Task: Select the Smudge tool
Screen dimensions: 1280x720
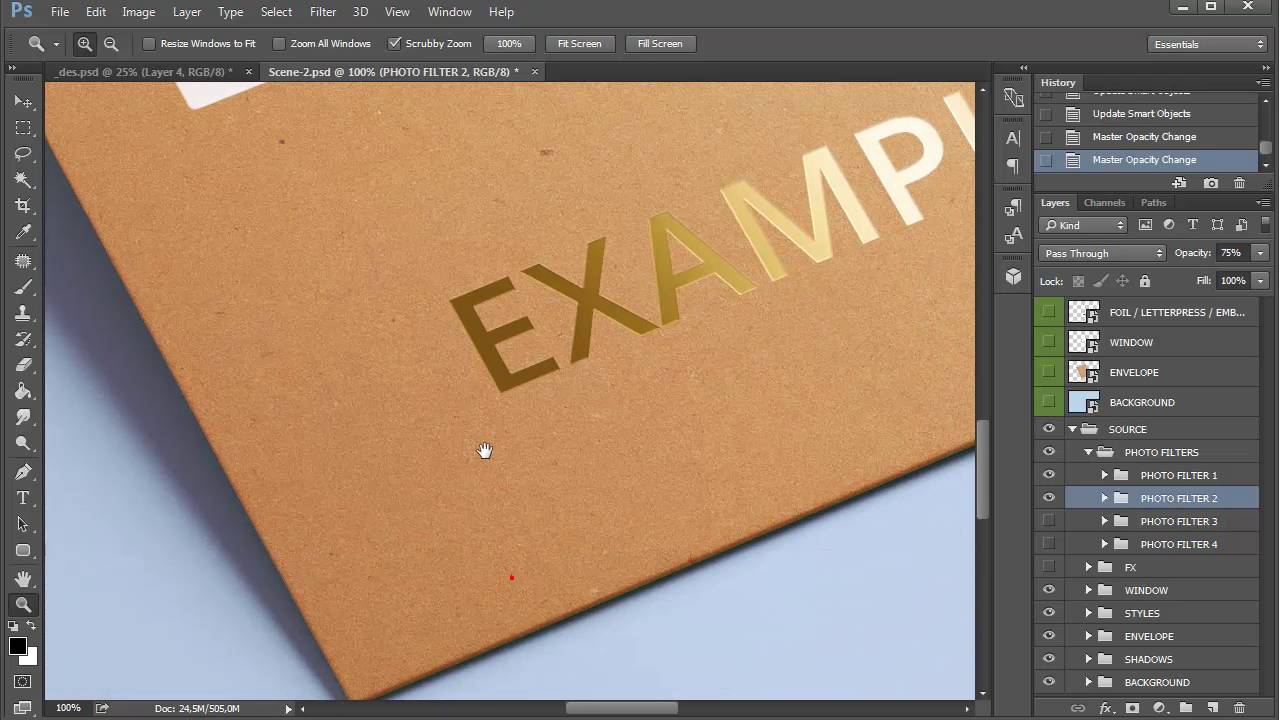Action: click(23, 417)
